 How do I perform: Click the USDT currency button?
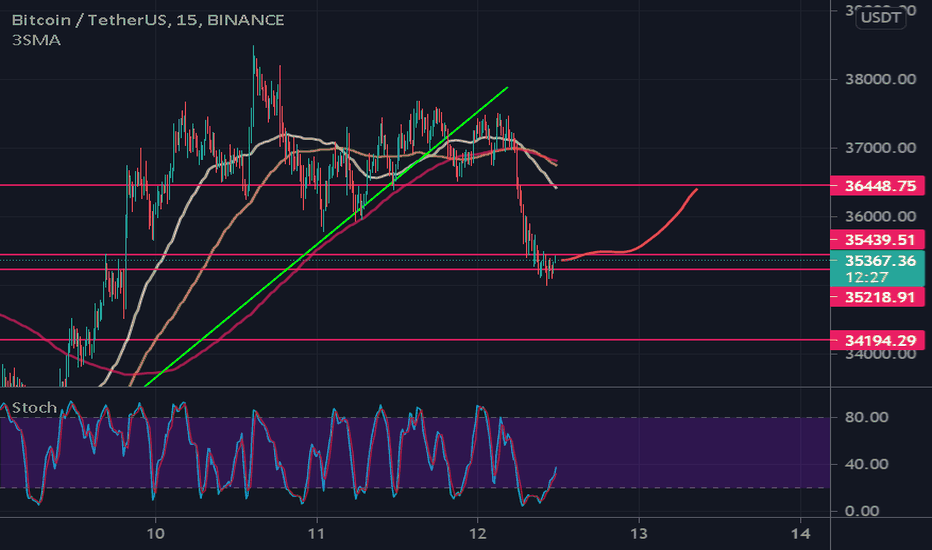click(880, 18)
